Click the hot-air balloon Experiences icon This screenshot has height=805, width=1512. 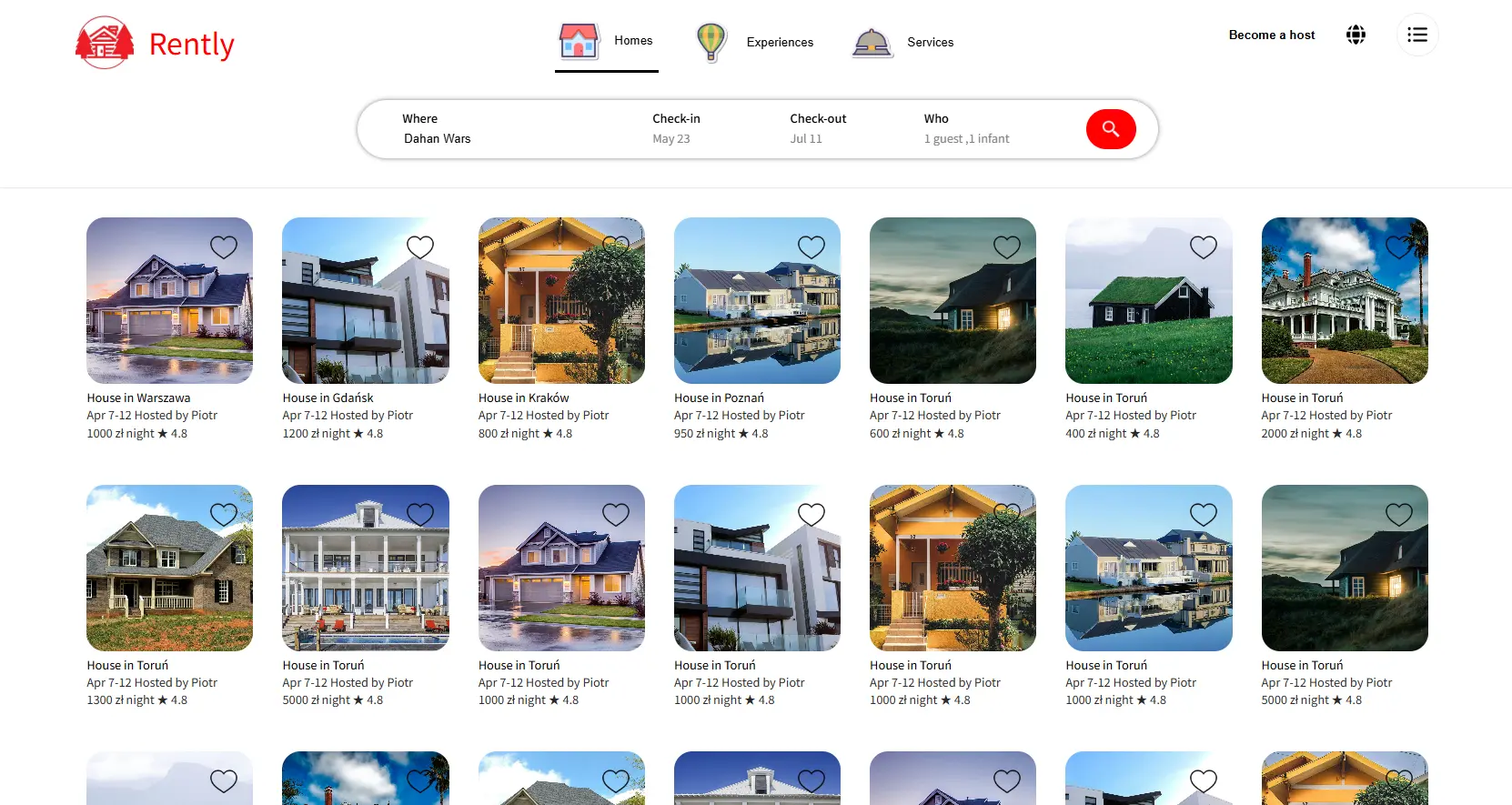coord(711,42)
